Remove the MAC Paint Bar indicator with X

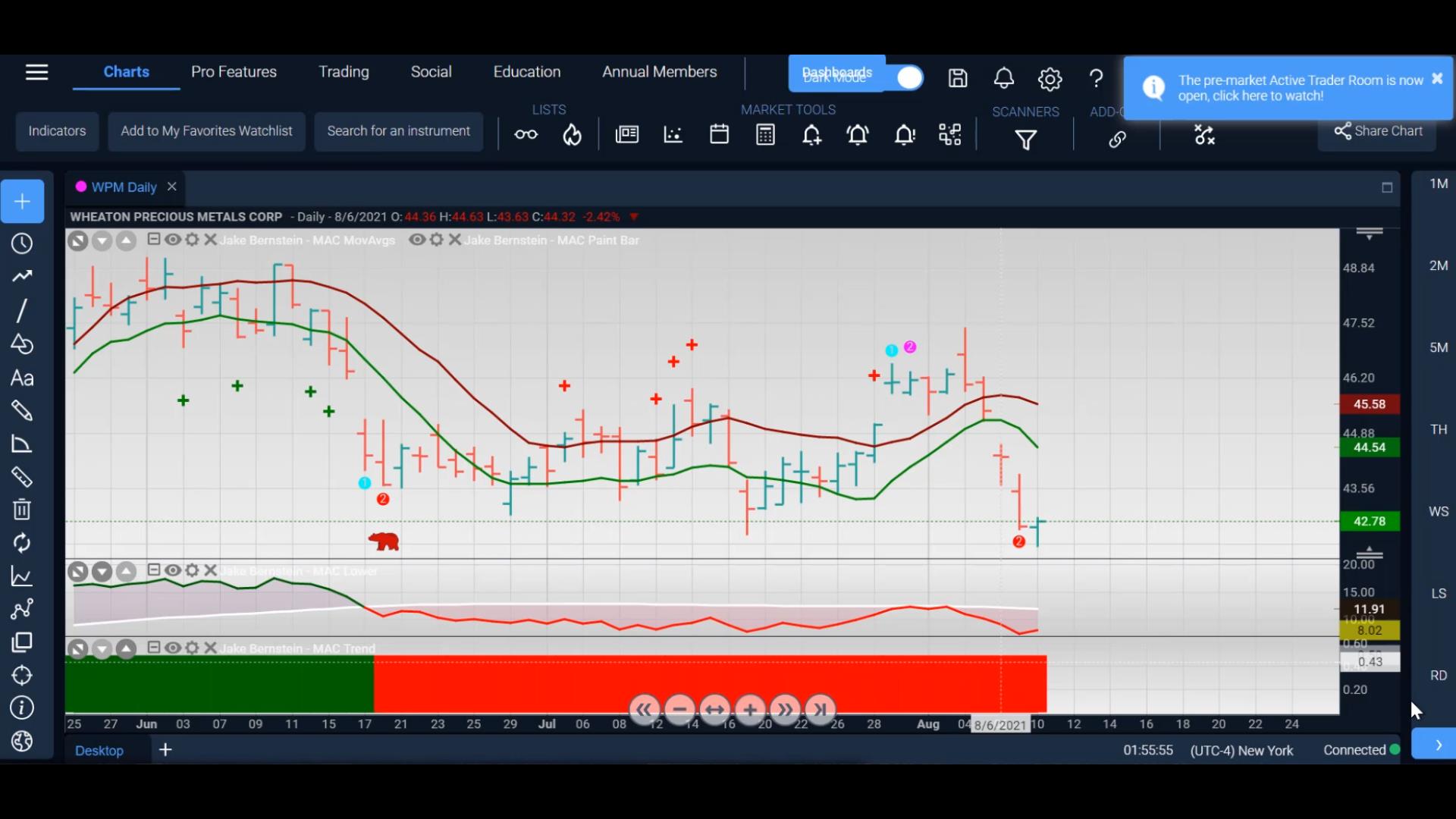[454, 240]
